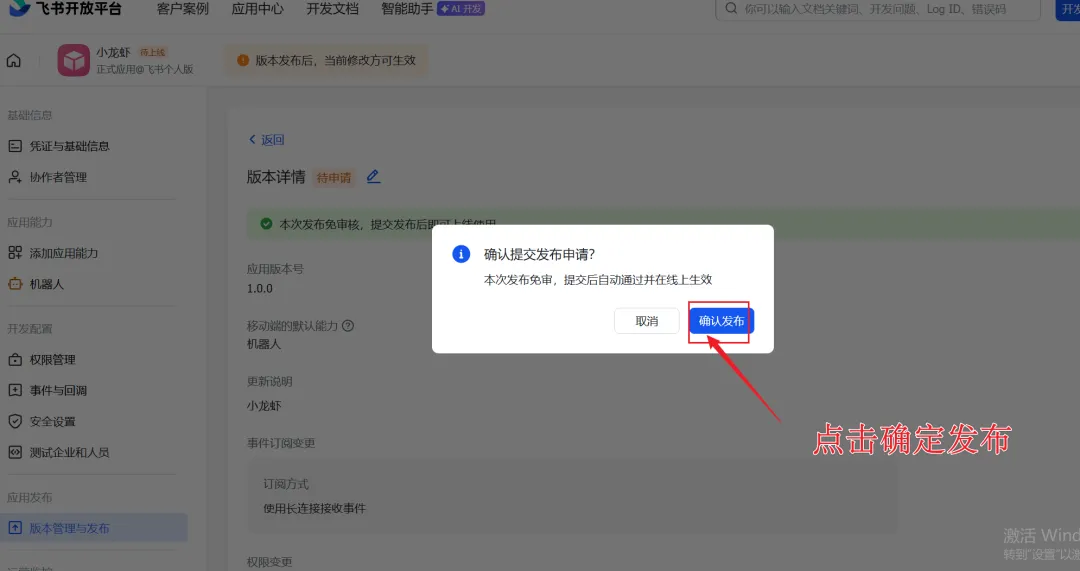Click the 事件与回调 icon

(15, 391)
